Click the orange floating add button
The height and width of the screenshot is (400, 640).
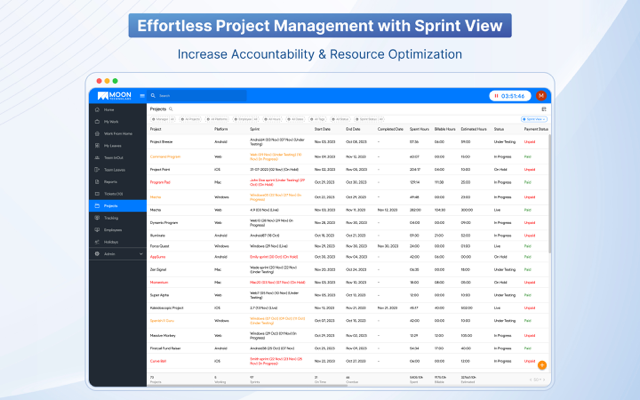point(542,365)
